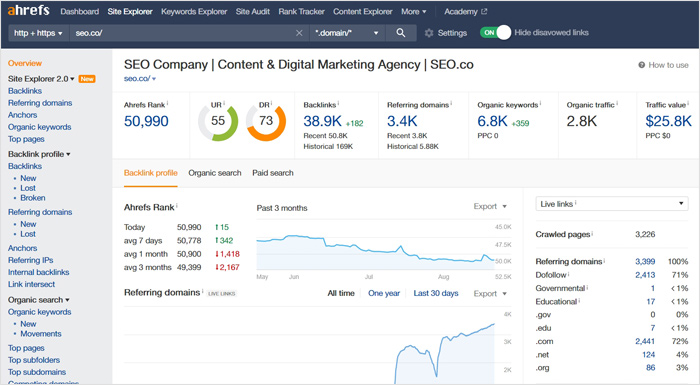The height and width of the screenshot is (385, 700).
Task: Select Site Explorer in top menu
Action: pos(130,12)
